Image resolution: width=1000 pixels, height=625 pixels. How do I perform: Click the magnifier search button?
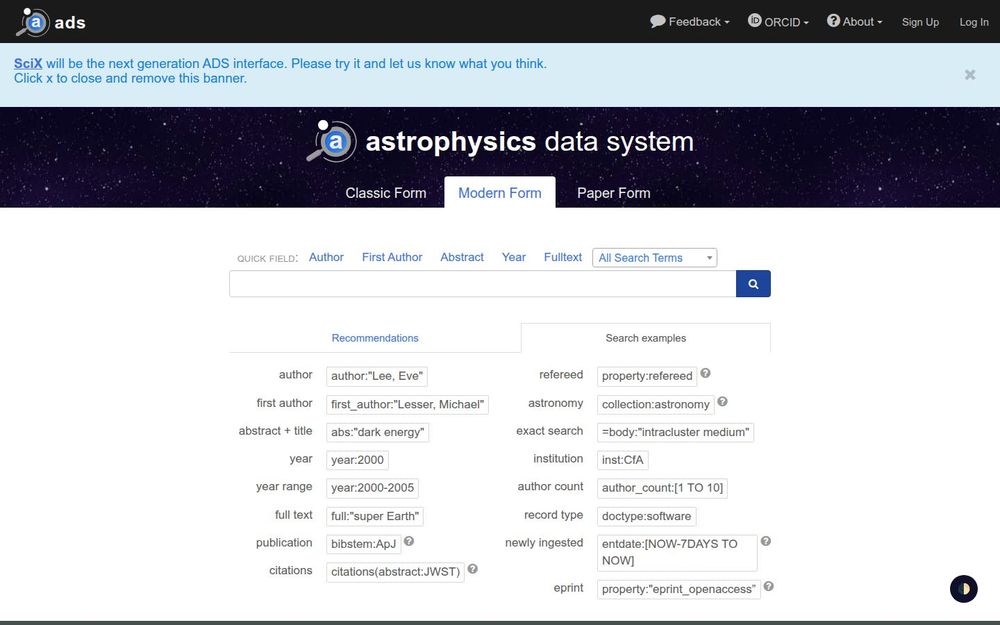click(753, 284)
